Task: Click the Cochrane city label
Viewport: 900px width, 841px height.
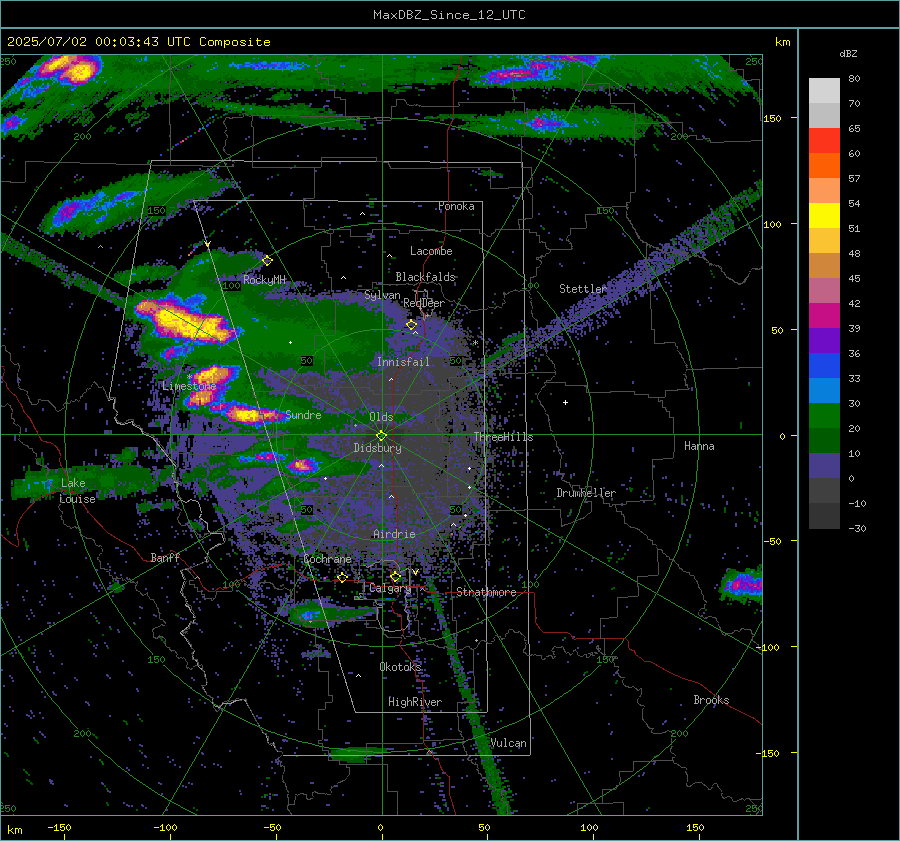Action: 327,559
